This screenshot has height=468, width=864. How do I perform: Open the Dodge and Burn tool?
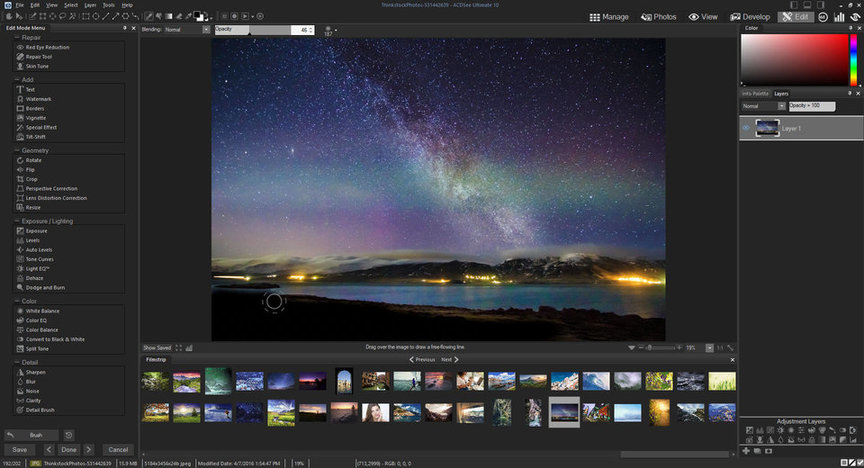click(x=43, y=287)
